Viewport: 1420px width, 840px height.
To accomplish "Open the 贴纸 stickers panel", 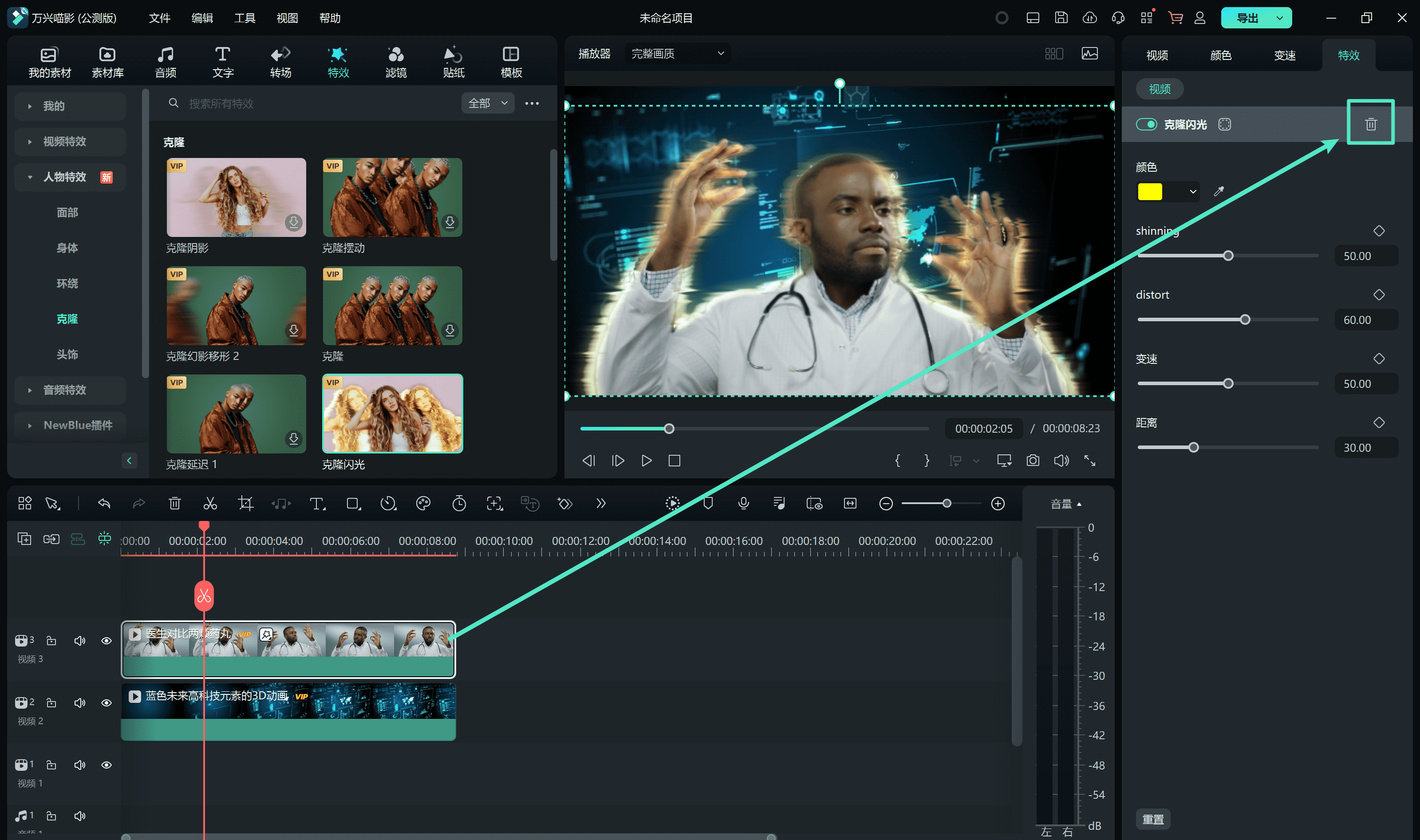I will 454,62.
